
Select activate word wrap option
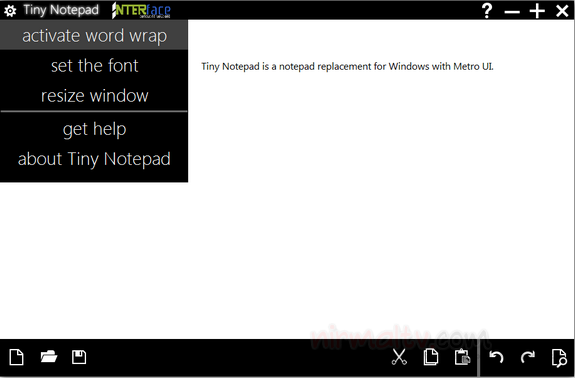point(94,35)
